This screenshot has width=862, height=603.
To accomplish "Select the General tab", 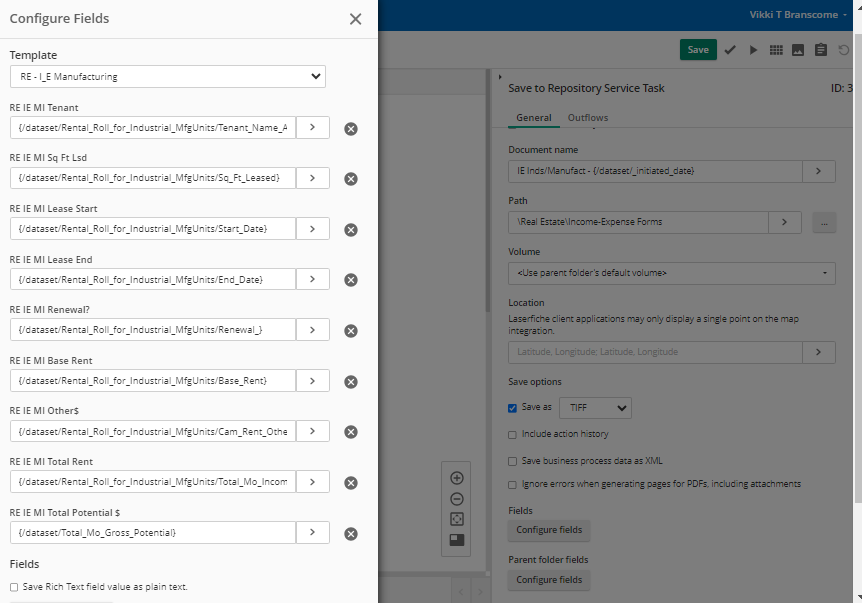I will tap(534, 118).
